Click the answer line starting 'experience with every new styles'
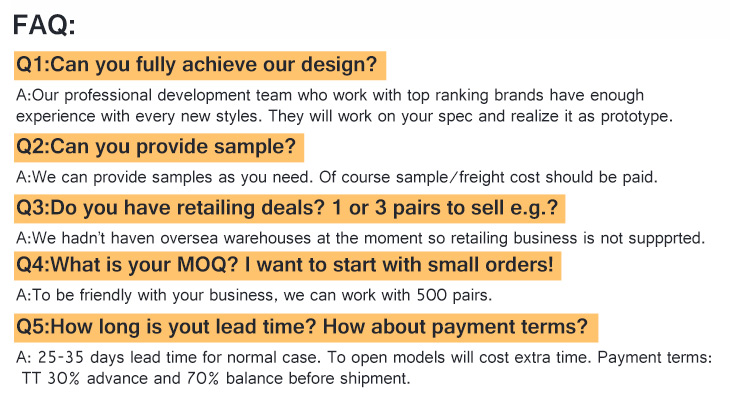 (345, 116)
